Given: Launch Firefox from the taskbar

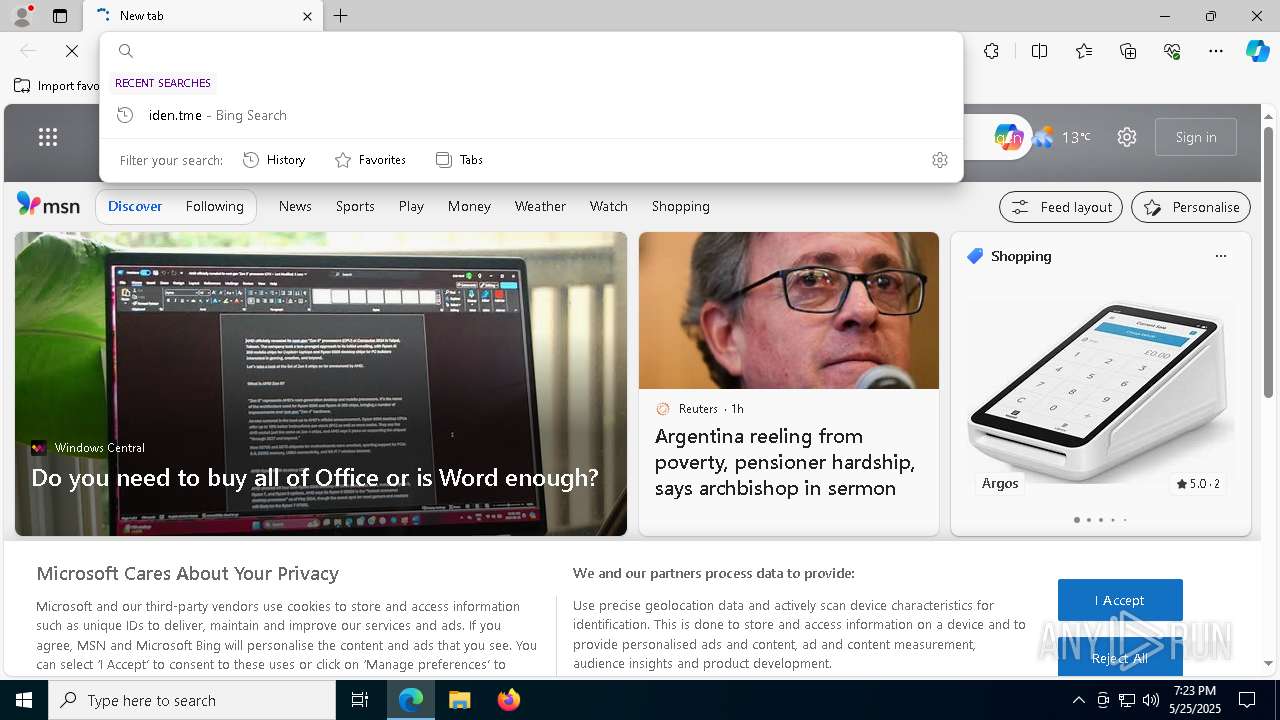Looking at the screenshot, I should click(x=508, y=700).
